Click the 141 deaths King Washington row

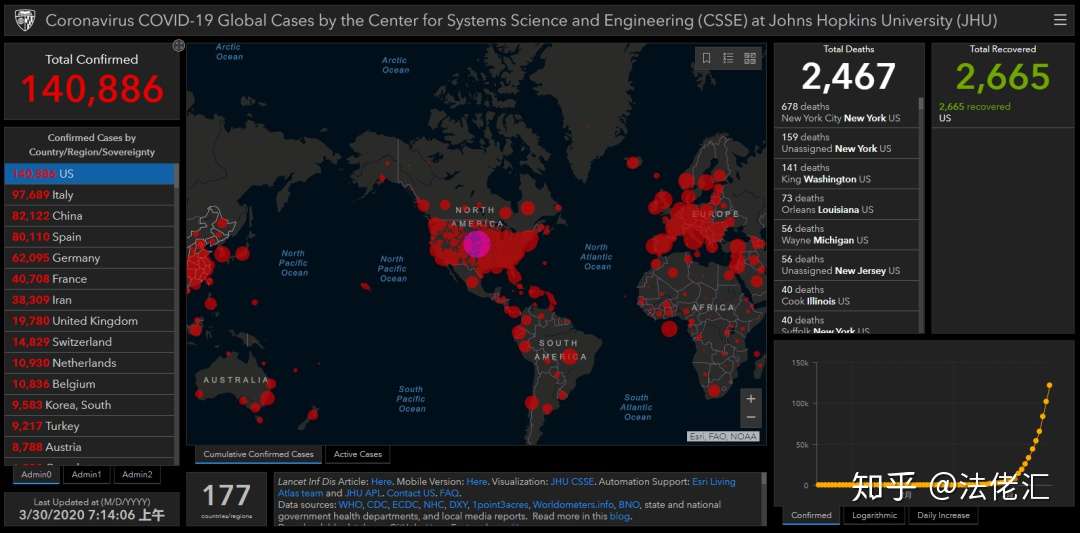tap(849, 173)
